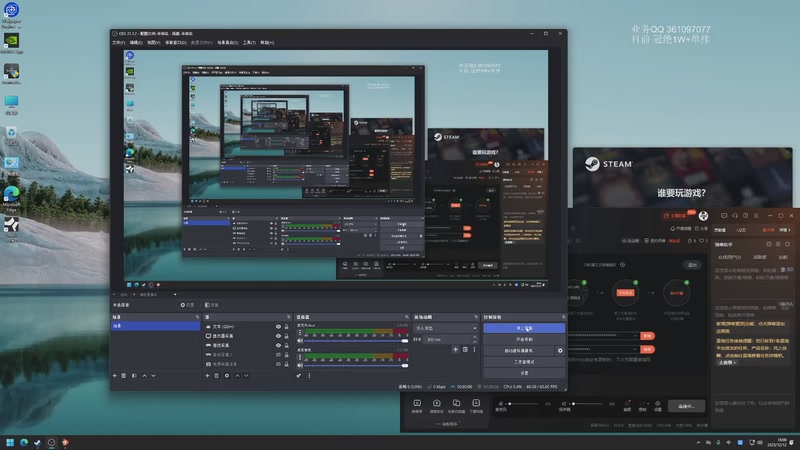Open 设置 in the OBS controls panel
Image resolution: width=800 pixels, height=450 pixels.
[x=524, y=373]
